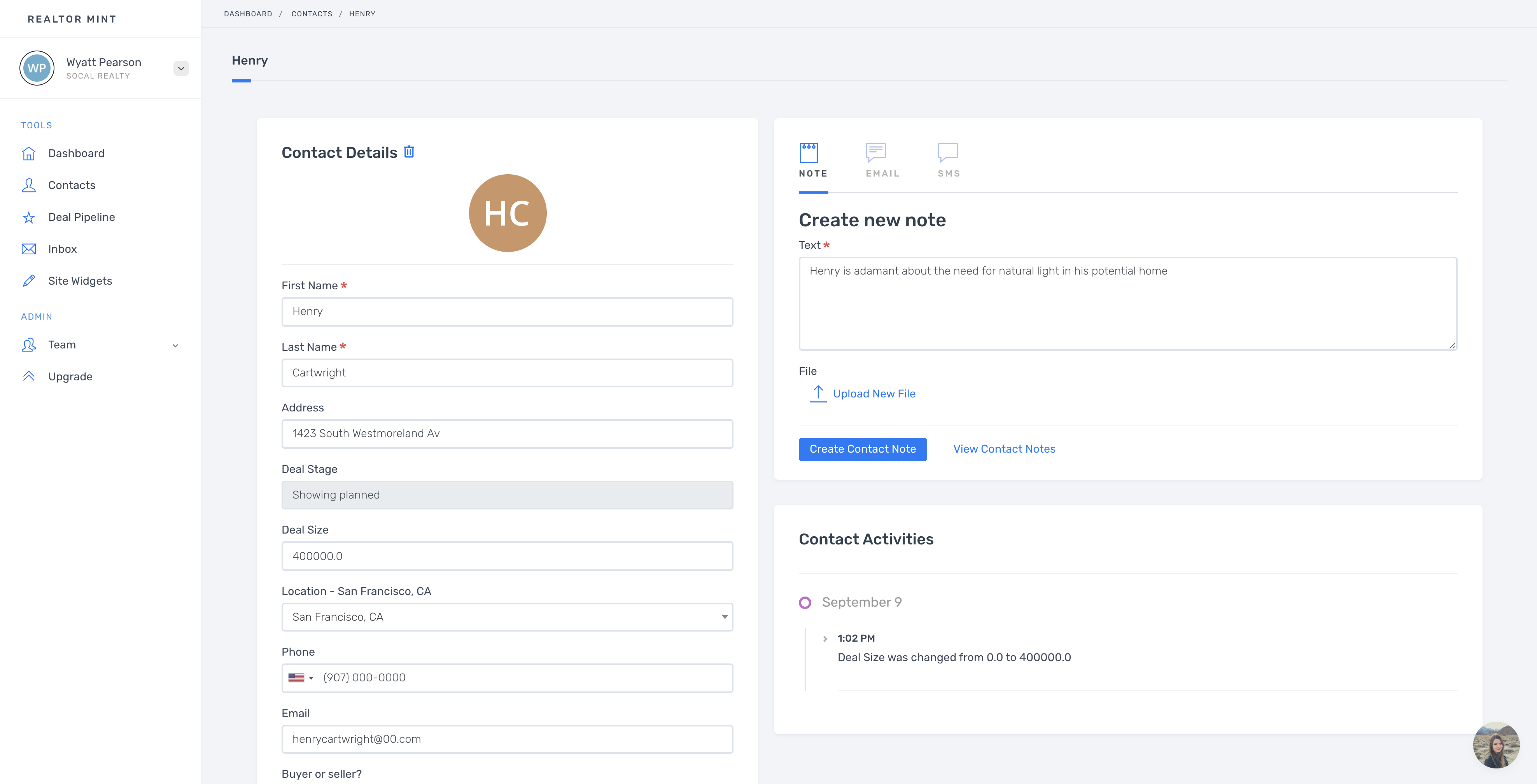Click the trash icon beside Contact Details
1537x784 pixels.
click(x=409, y=152)
